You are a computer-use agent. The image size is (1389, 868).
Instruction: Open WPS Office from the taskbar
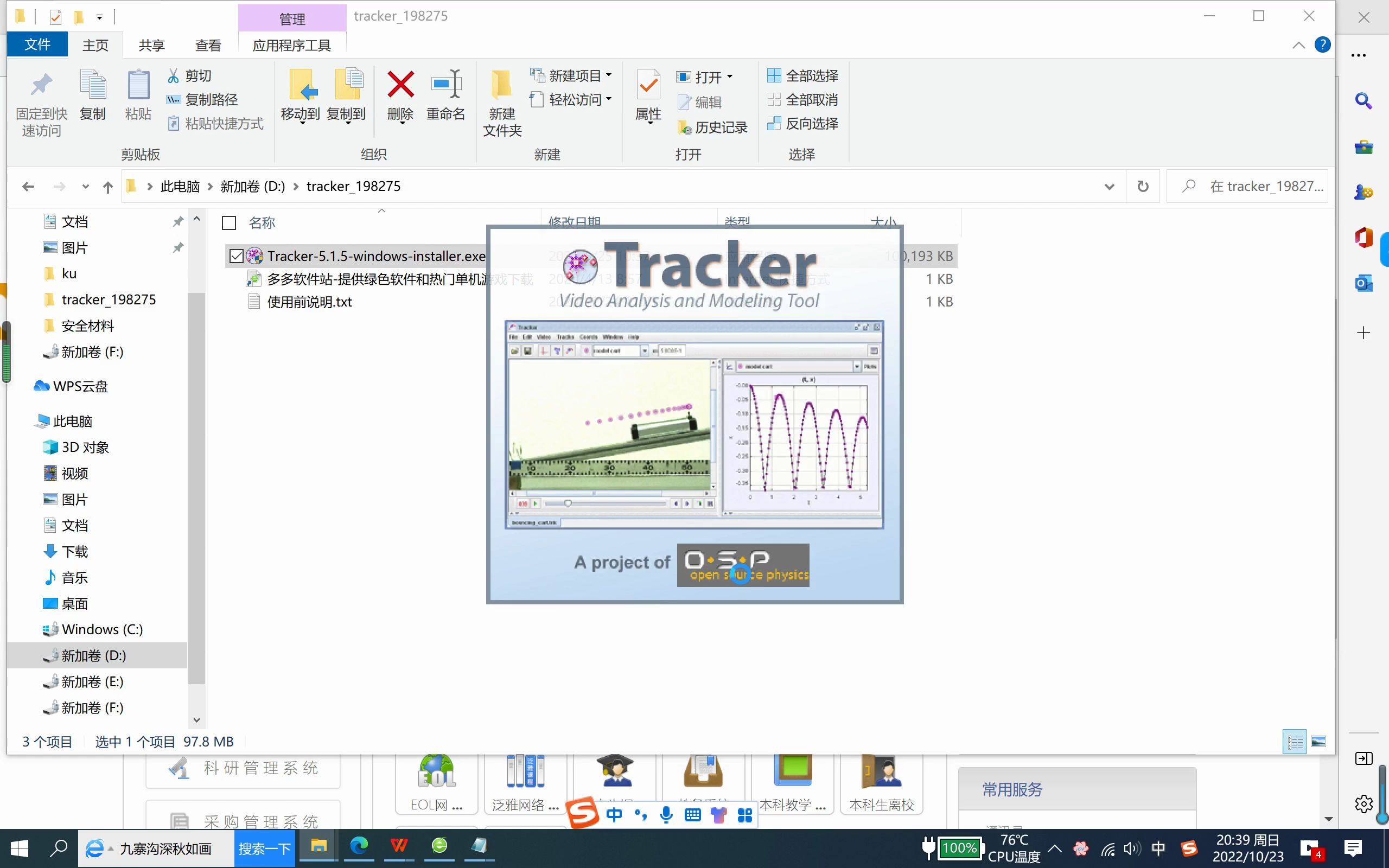399,846
